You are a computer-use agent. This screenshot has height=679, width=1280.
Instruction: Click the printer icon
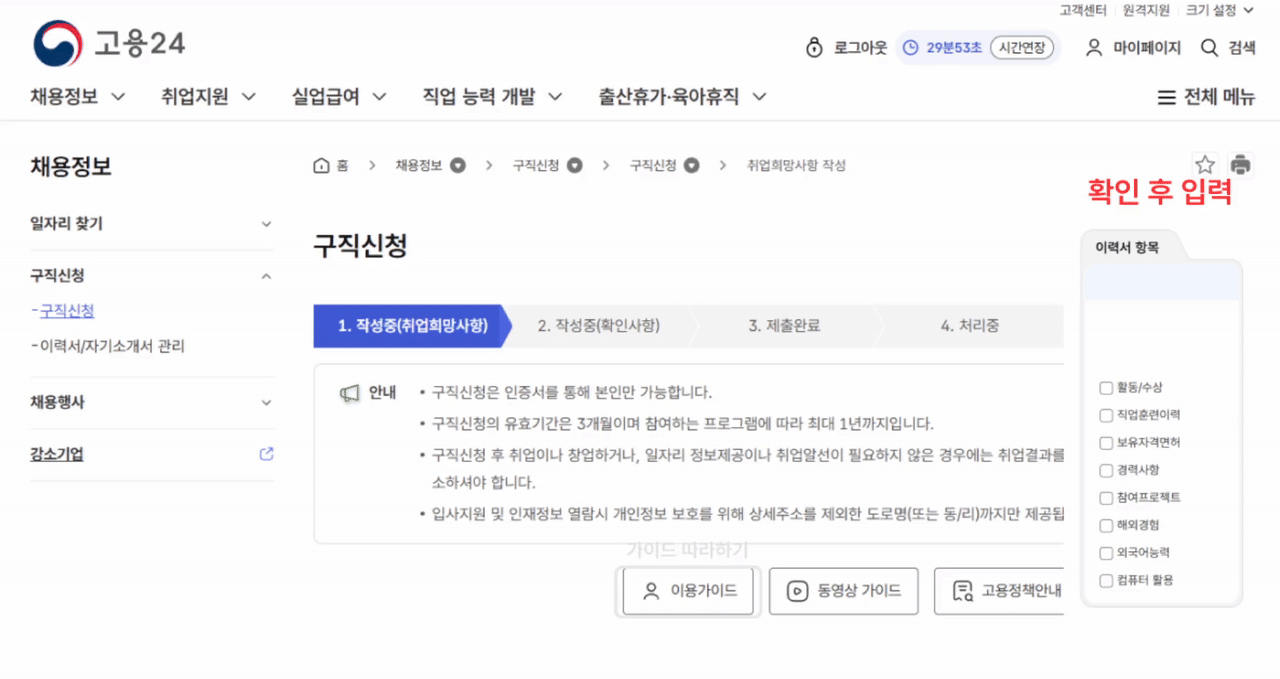point(1240,165)
